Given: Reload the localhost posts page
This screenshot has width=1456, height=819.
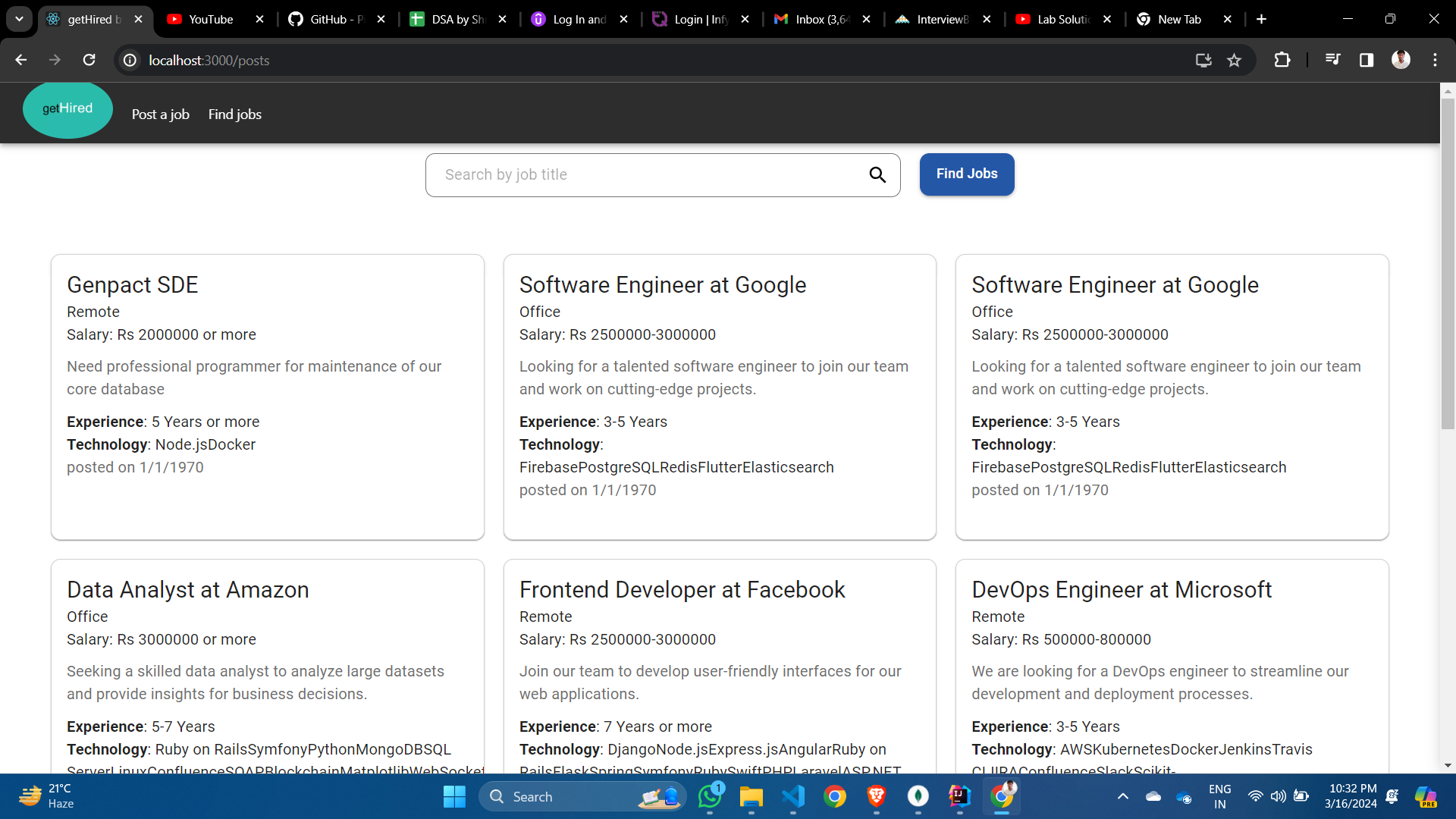Looking at the screenshot, I should click(89, 60).
